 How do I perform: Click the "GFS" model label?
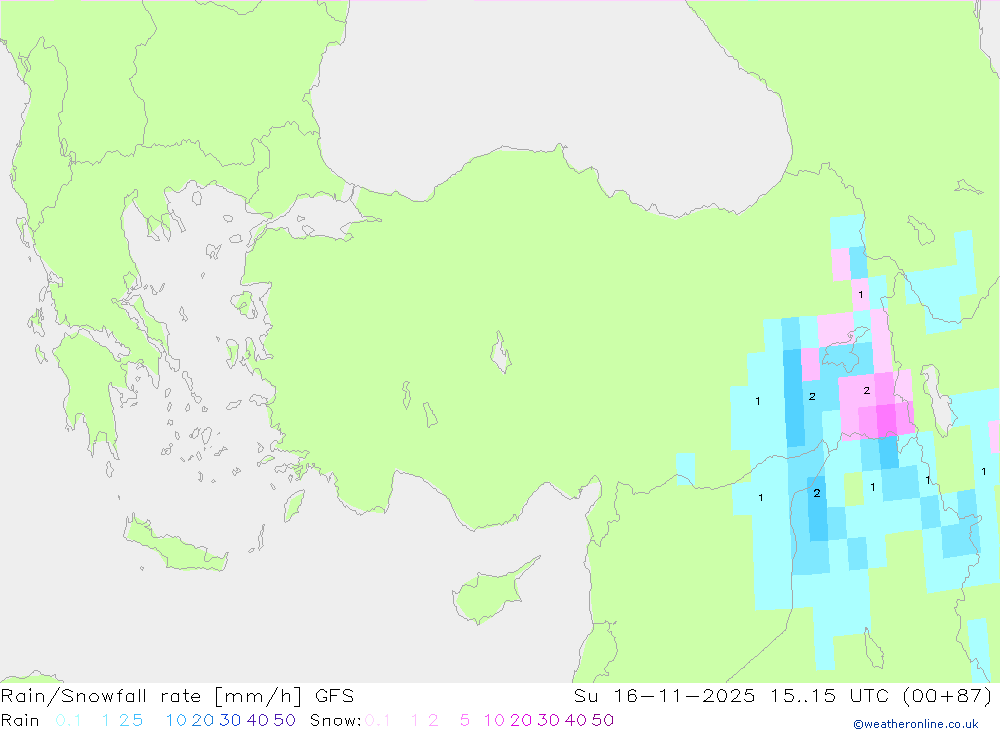coord(334,695)
